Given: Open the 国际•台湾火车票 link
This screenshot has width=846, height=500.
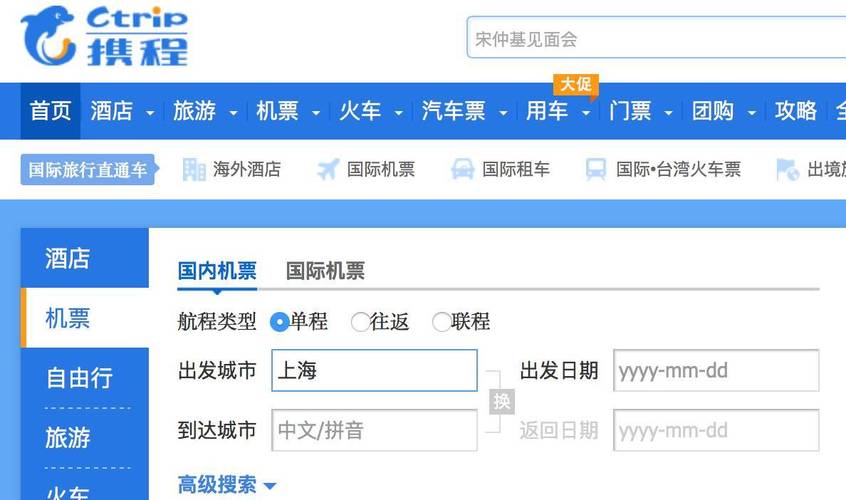Looking at the screenshot, I should [678, 169].
